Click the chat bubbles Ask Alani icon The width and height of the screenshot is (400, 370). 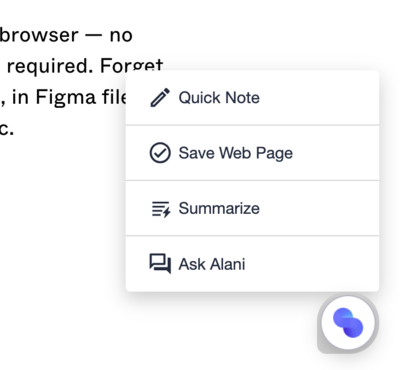click(x=160, y=264)
